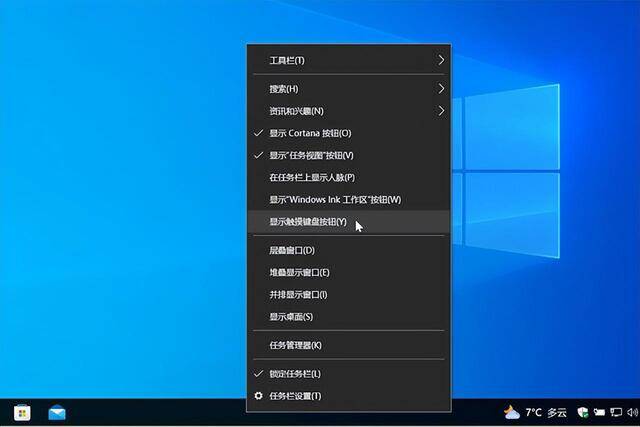Screen dimensions: 640x427
Task: Open the Mail app on the taskbar
Action: click(57, 413)
